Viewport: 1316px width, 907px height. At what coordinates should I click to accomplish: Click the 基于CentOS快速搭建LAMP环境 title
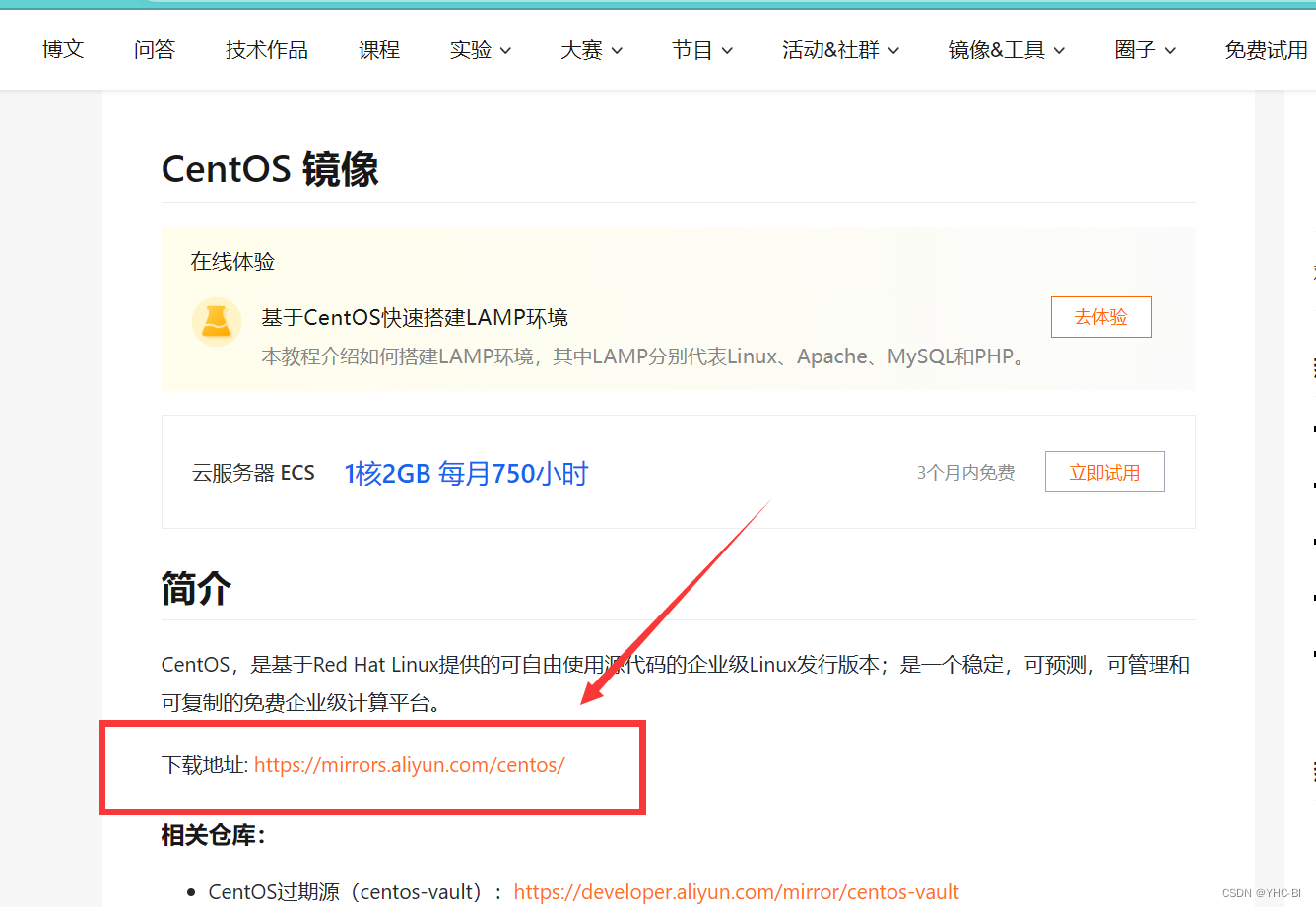415,318
